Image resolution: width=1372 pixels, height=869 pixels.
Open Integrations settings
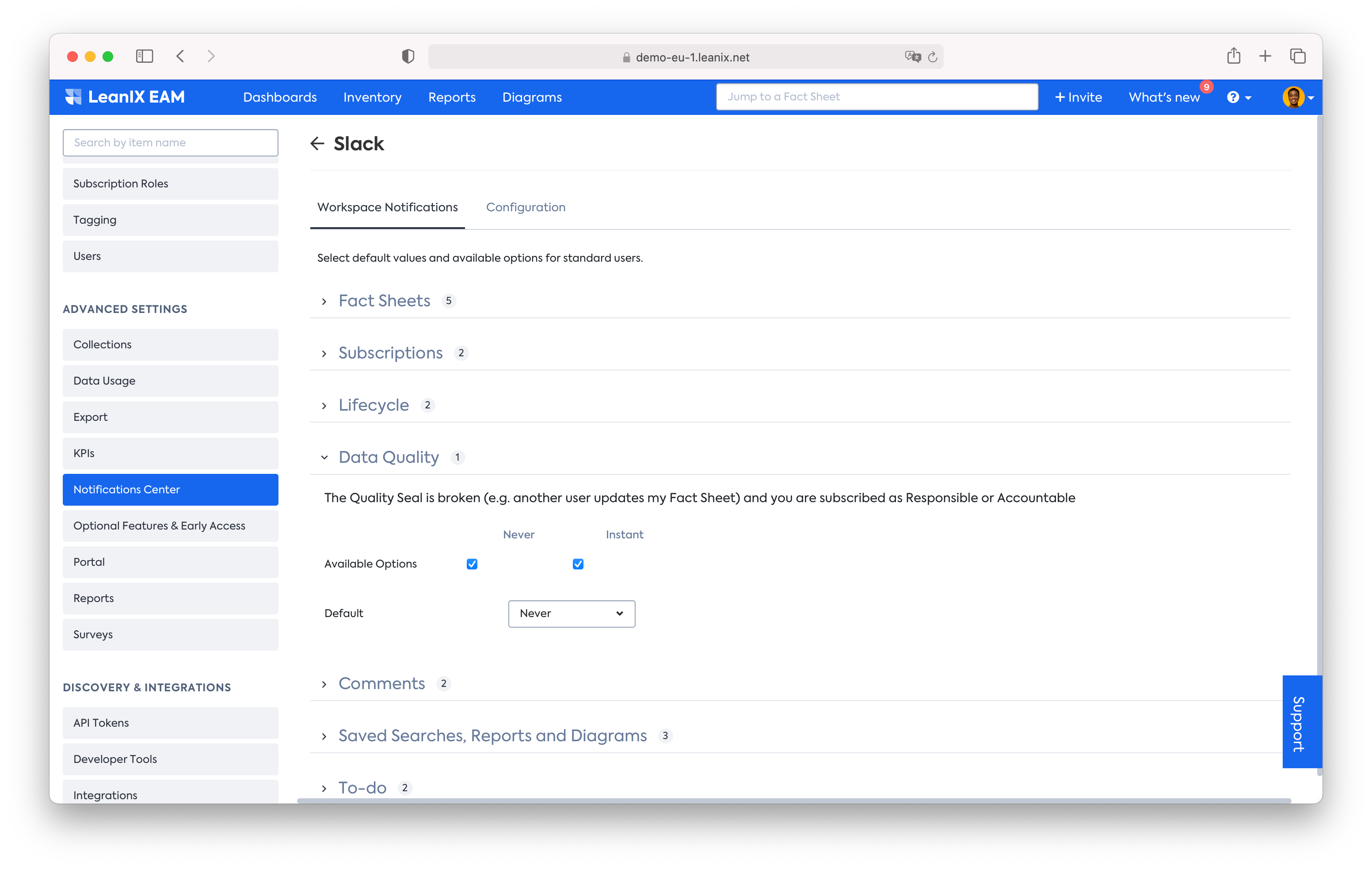(x=170, y=792)
